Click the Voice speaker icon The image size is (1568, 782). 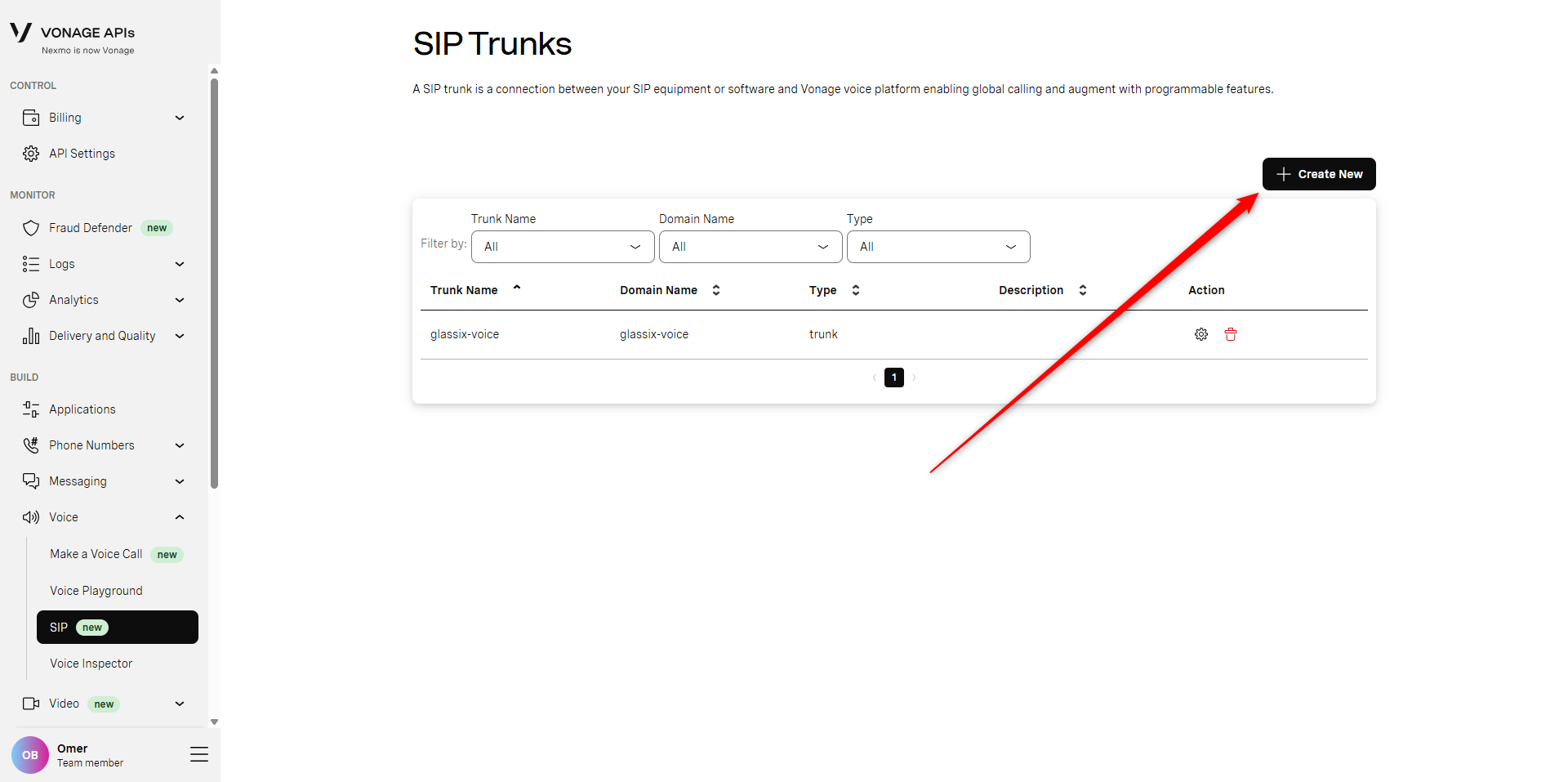point(31,517)
